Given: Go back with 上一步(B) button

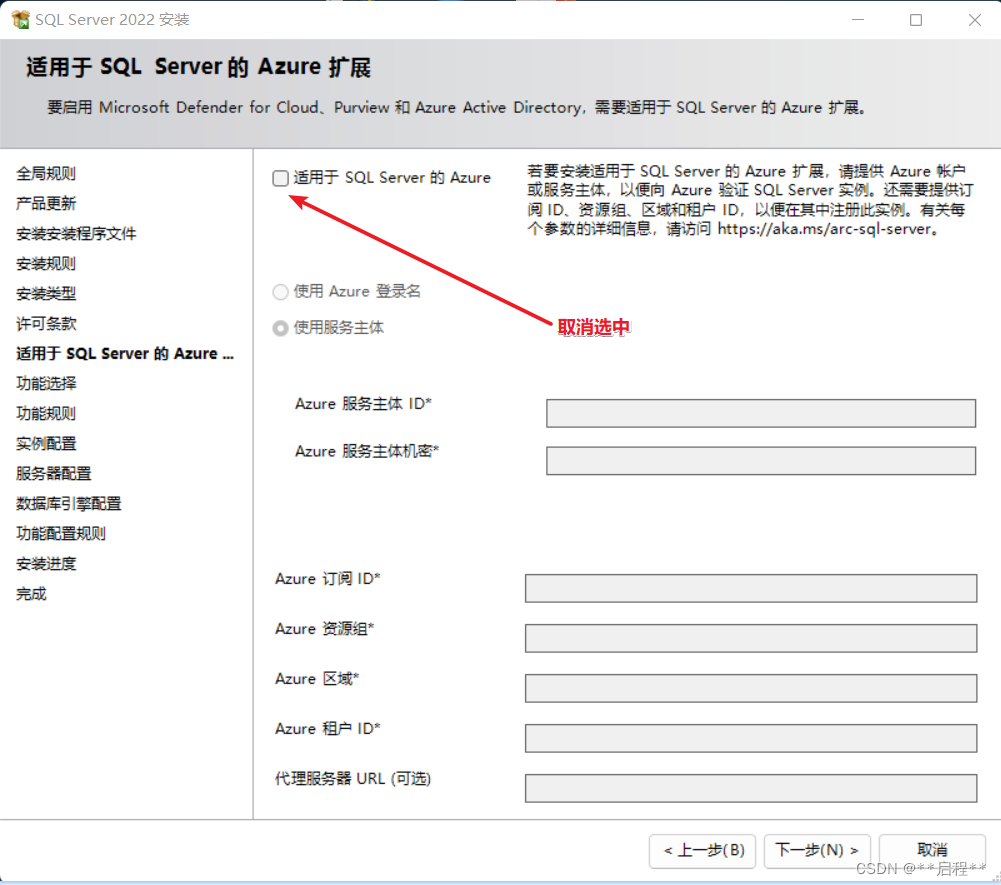Looking at the screenshot, I should click(702, 851).
